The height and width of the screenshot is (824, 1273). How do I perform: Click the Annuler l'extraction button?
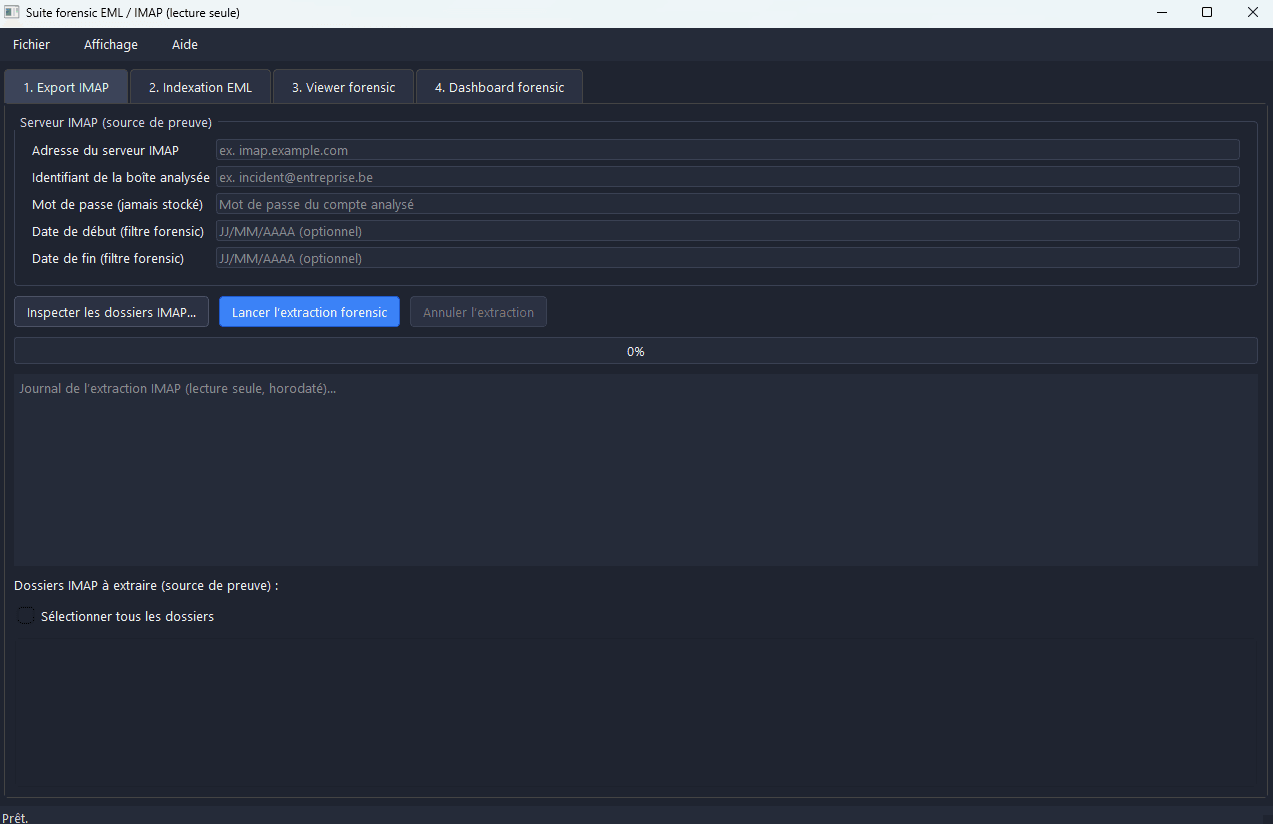[478, 312]
